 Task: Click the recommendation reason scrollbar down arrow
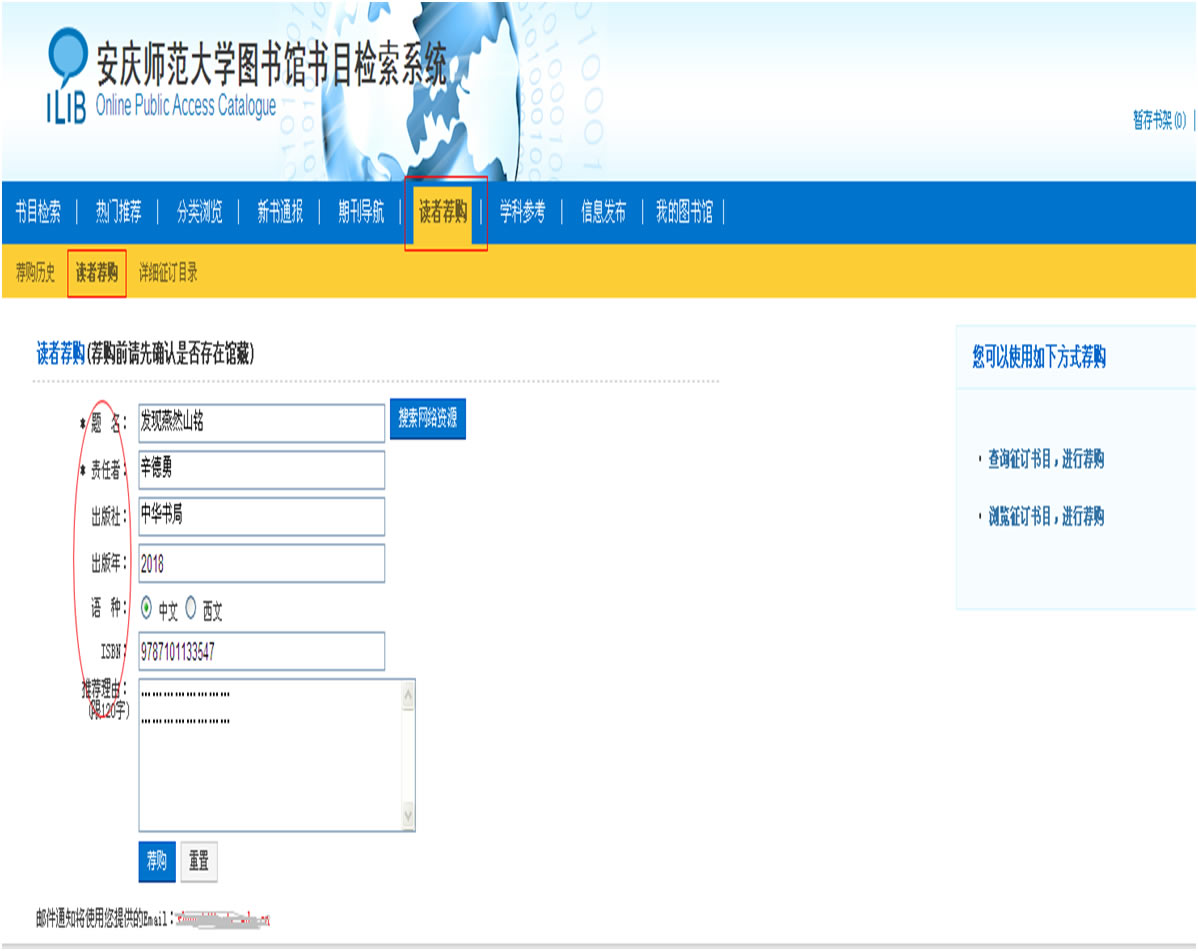tap(407, 816)
